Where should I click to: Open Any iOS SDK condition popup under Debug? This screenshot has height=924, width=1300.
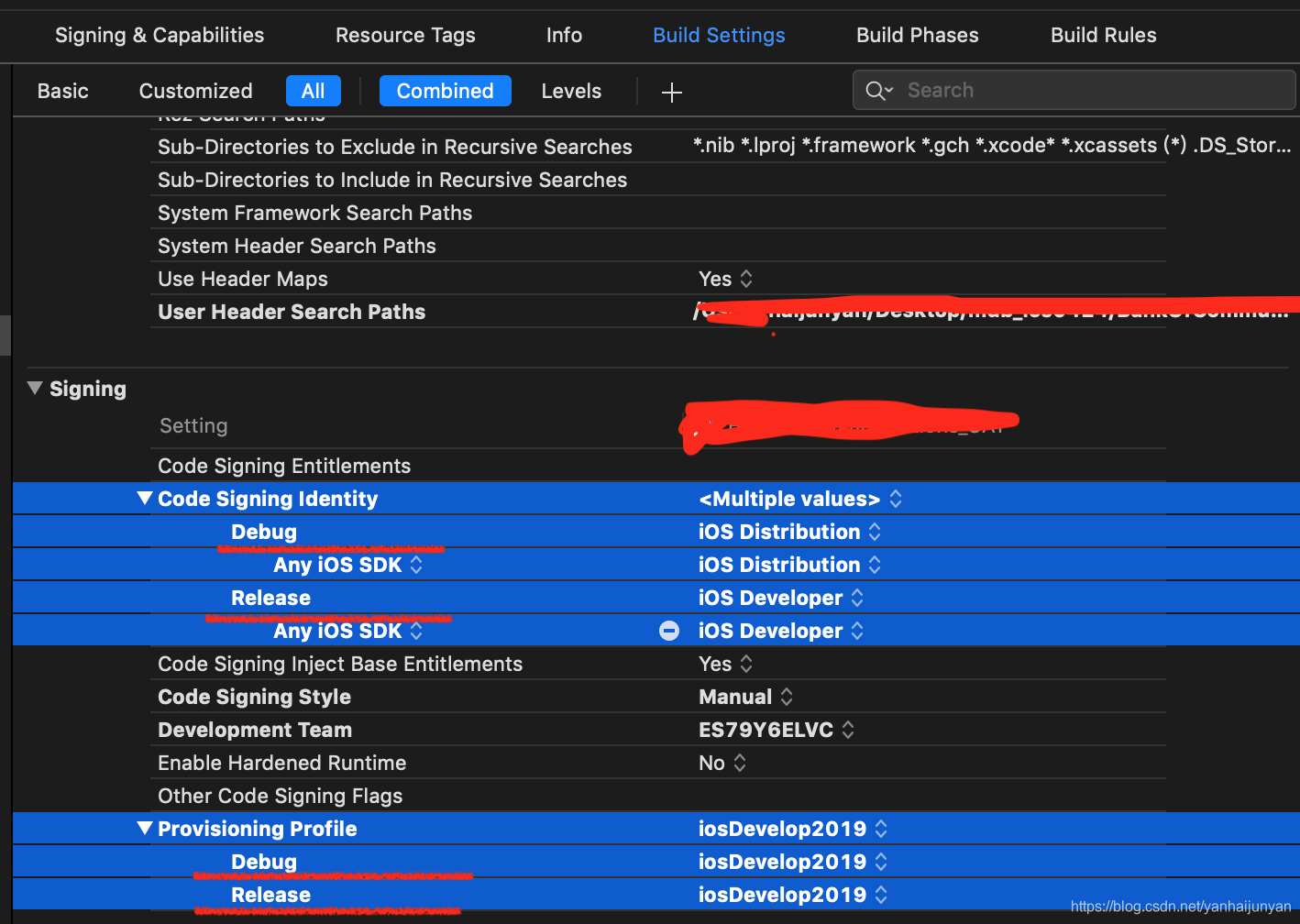point(348,565)
